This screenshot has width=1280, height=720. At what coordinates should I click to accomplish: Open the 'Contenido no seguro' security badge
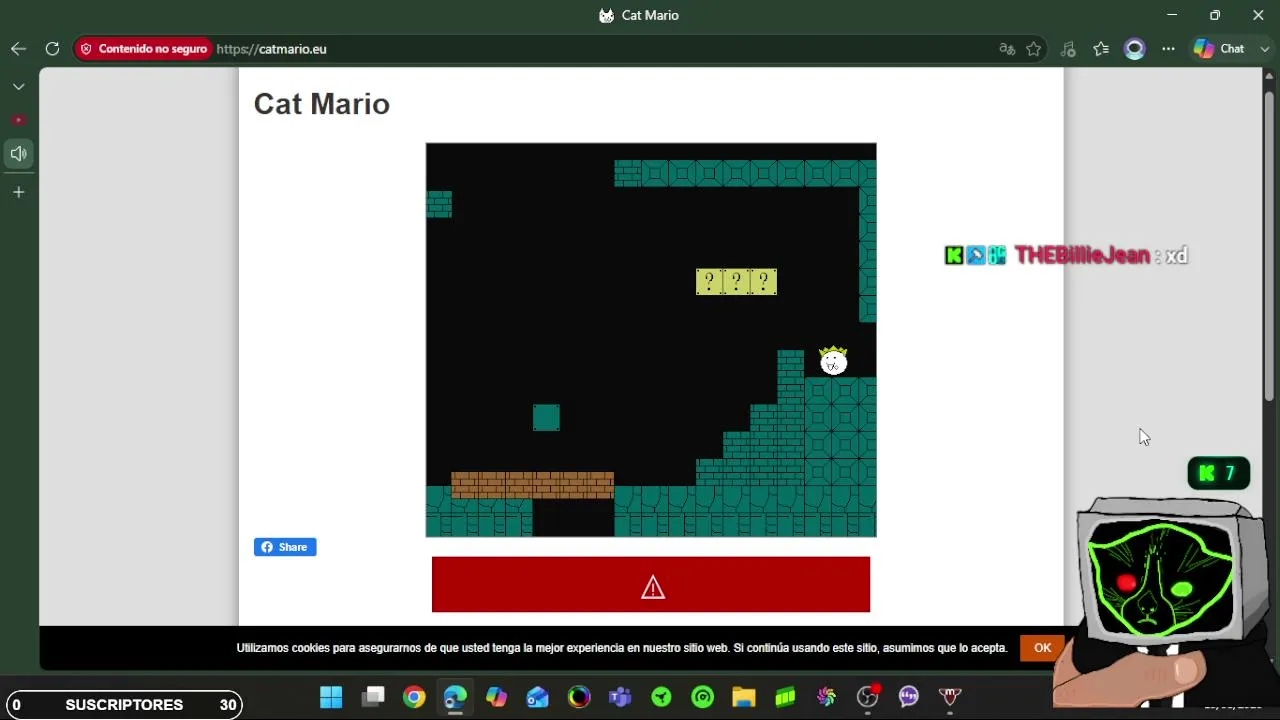pyautogui.click(x=143, y=49)
